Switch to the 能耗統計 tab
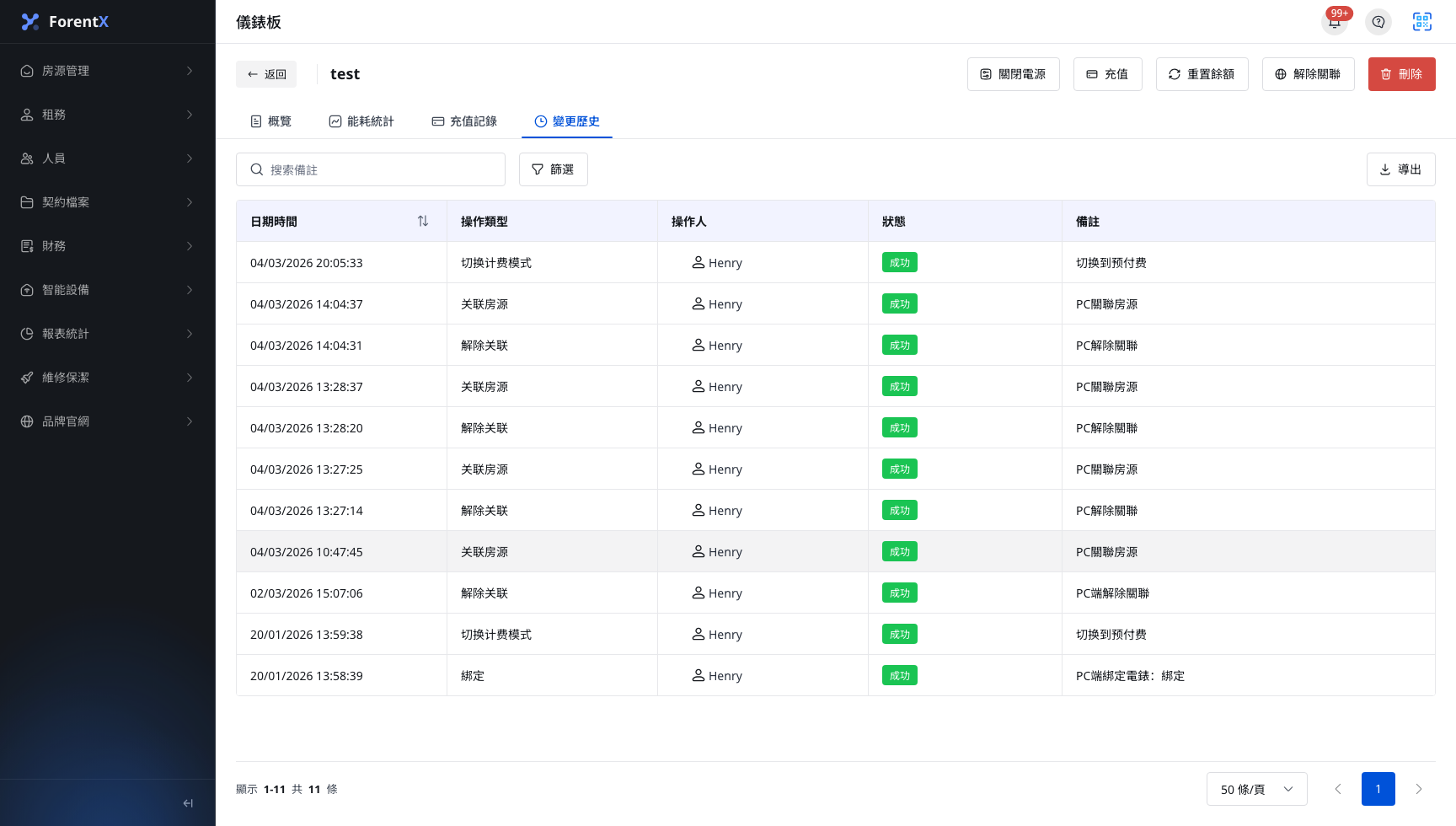 pos(361,121)
